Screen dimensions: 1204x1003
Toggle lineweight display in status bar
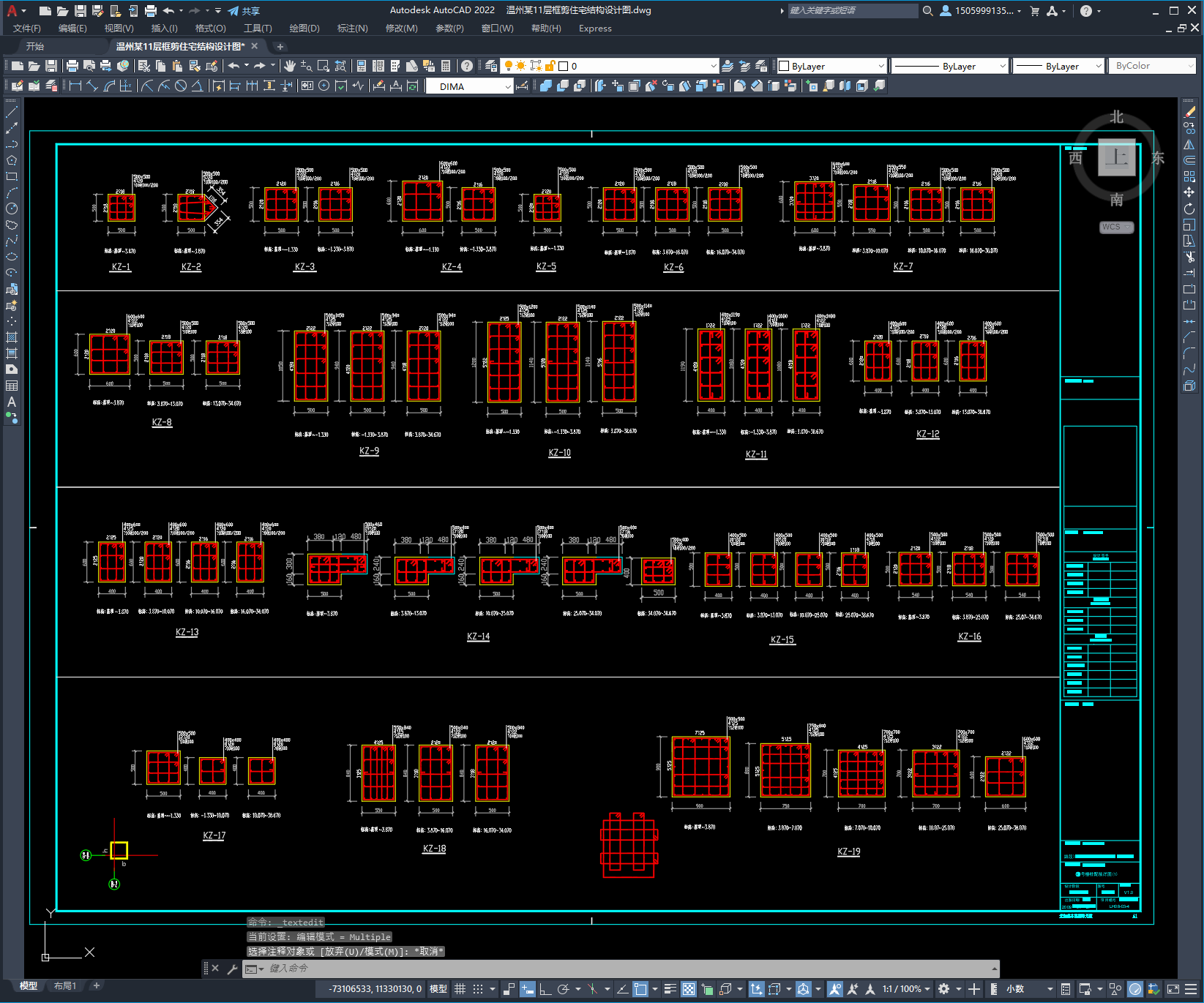(670, 989)
